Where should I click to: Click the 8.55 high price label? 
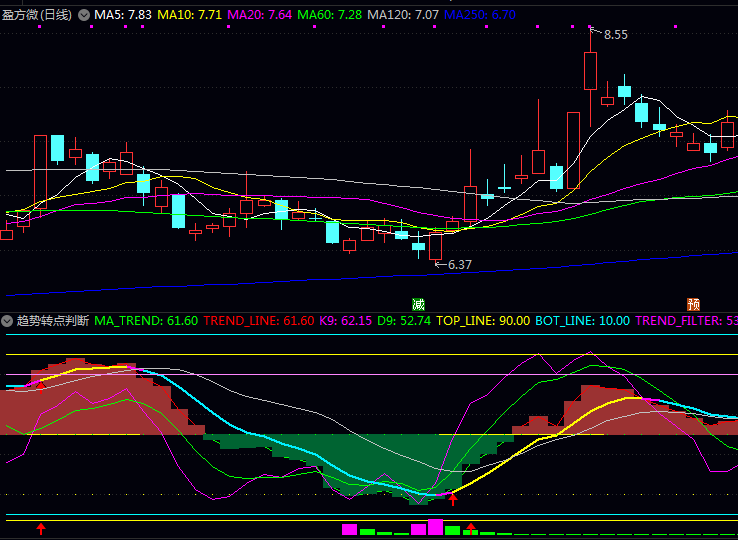click(x=615, y=35)
